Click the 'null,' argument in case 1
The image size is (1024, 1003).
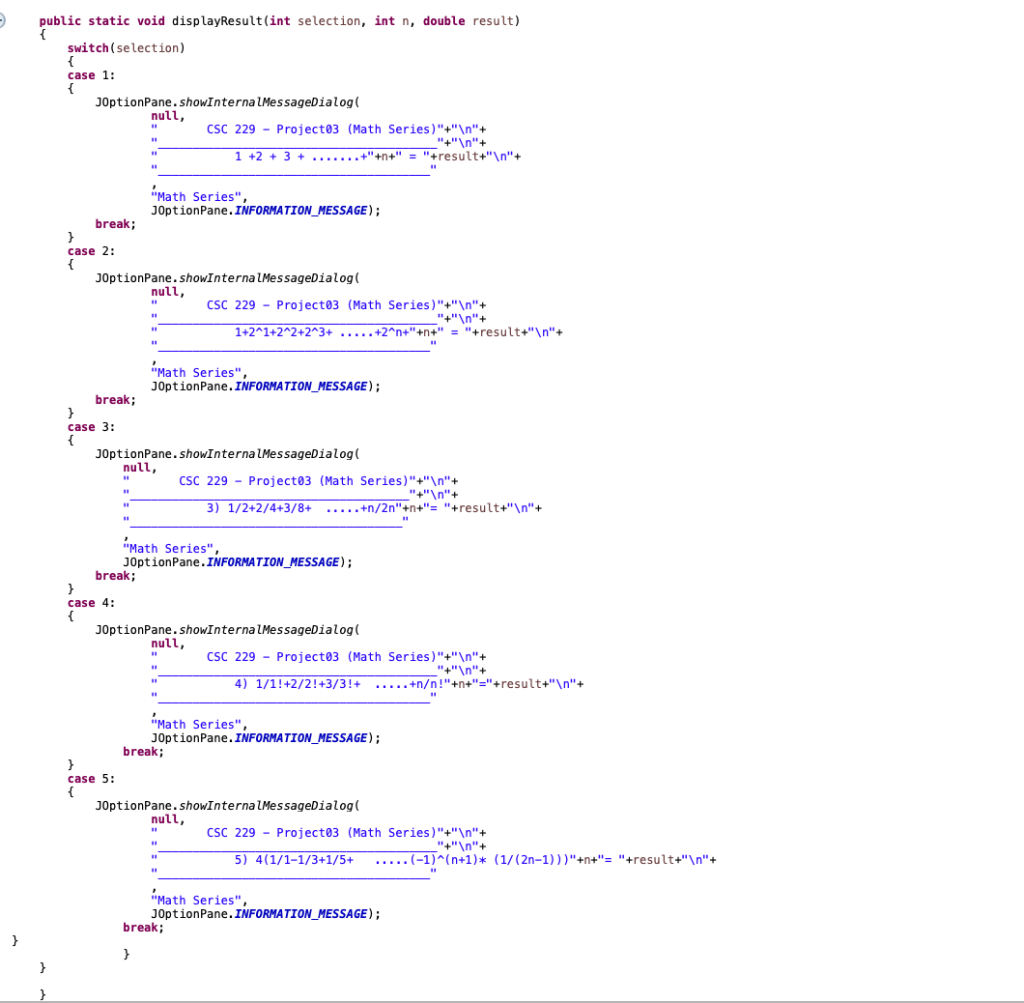[x=168, y=116]
